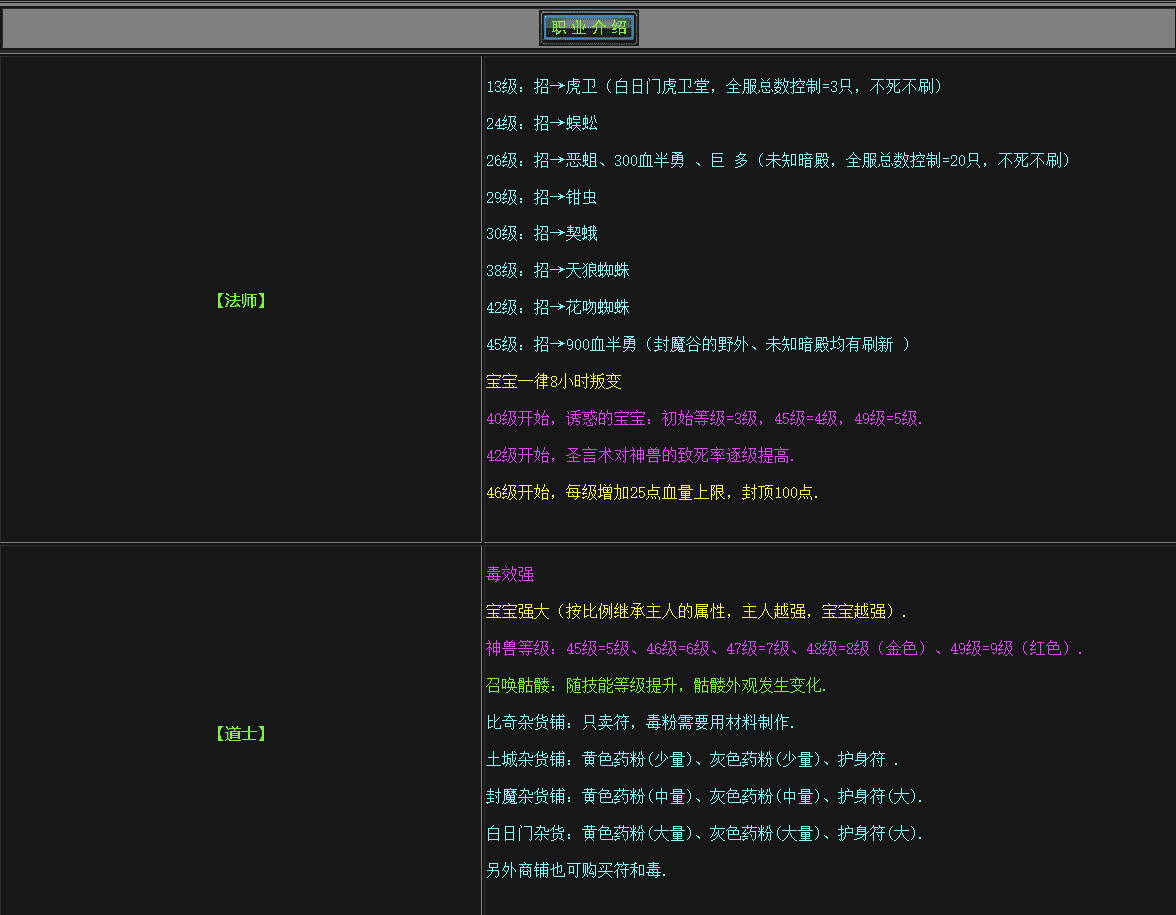
Task: Click the line '比奇杂货铺：只卖符'
Action: (x=640, y=722)
